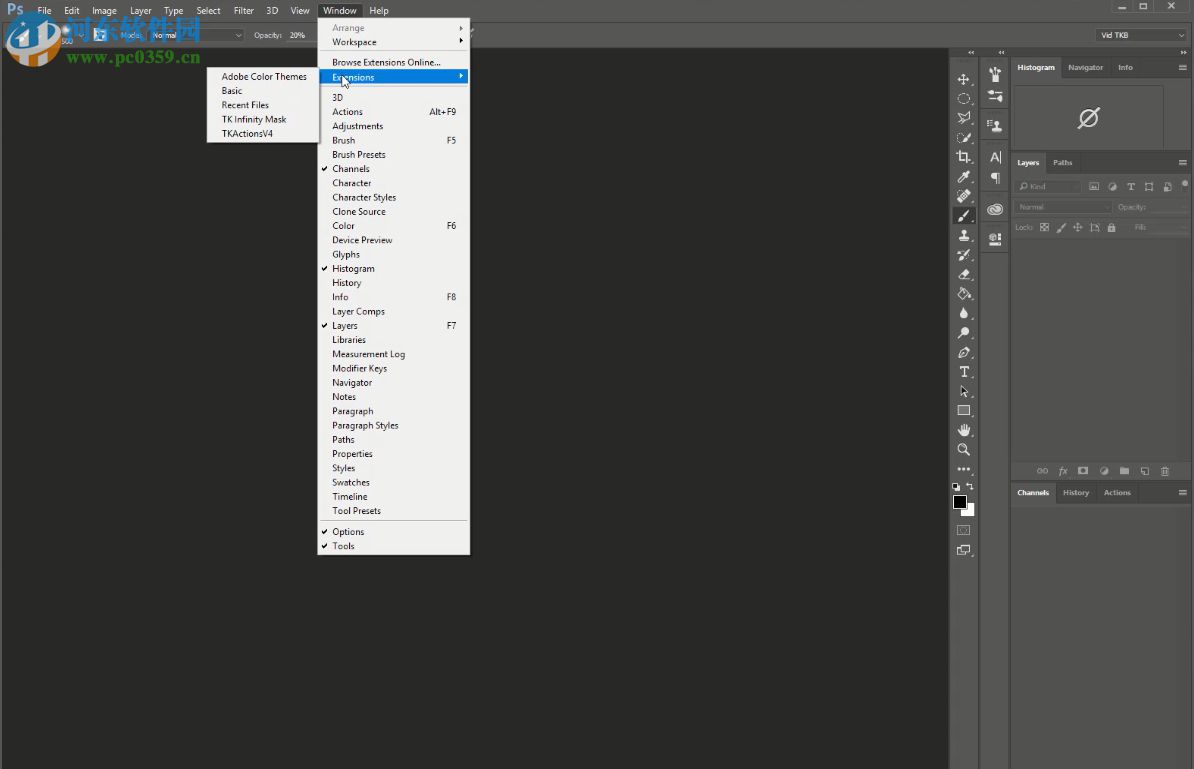1194x769 pixels.
Task: Click Browse Extensions Online...
Action: [386, 62]
